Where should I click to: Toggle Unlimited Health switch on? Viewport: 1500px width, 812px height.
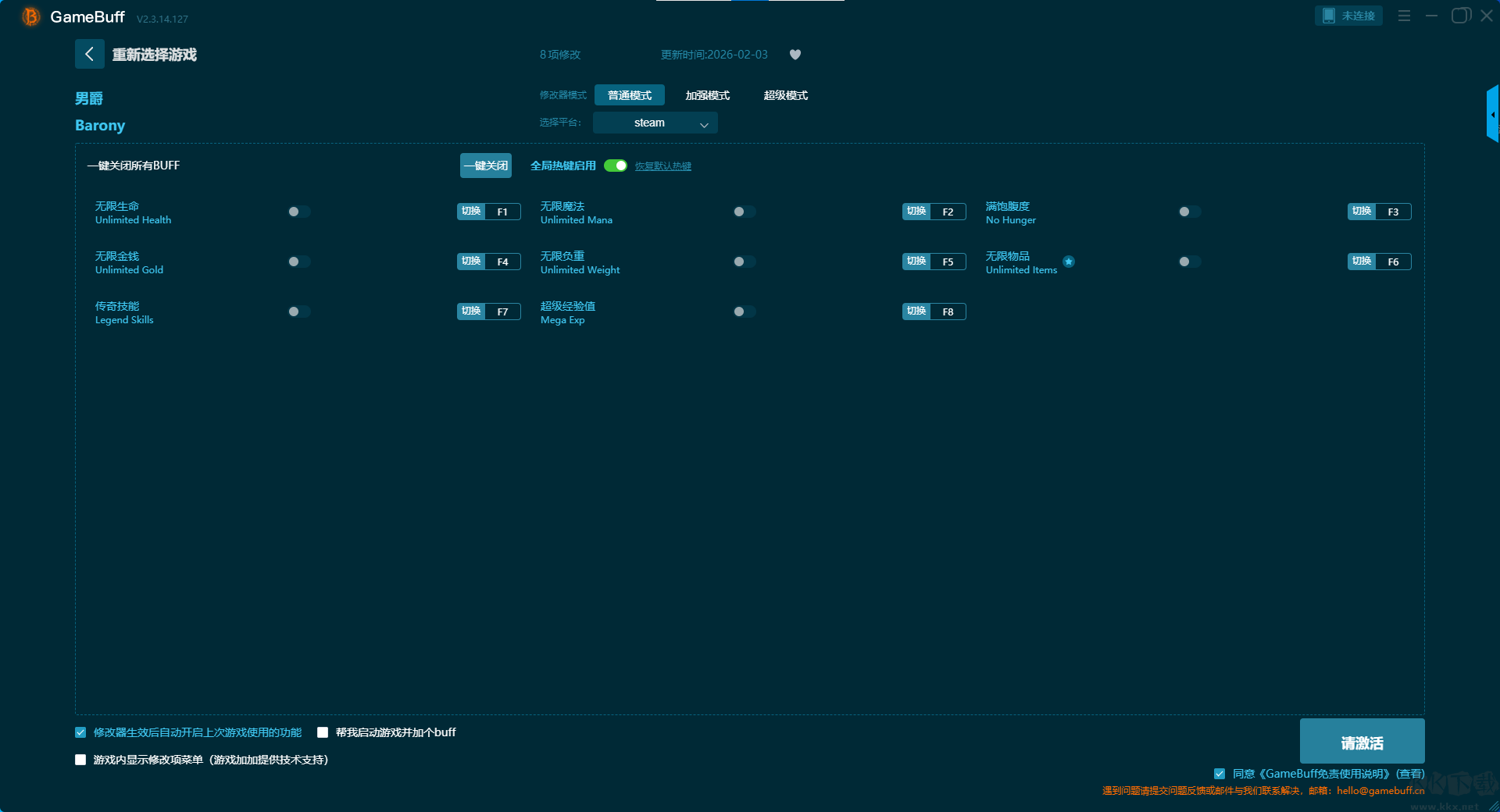[298, 212]
